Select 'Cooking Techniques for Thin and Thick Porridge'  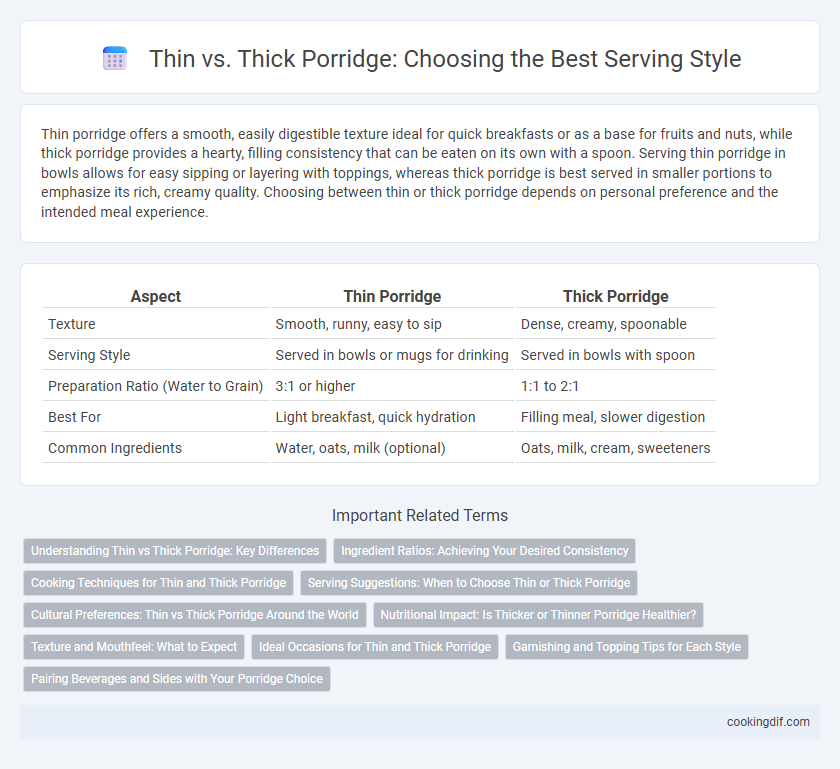pos(158,583)
